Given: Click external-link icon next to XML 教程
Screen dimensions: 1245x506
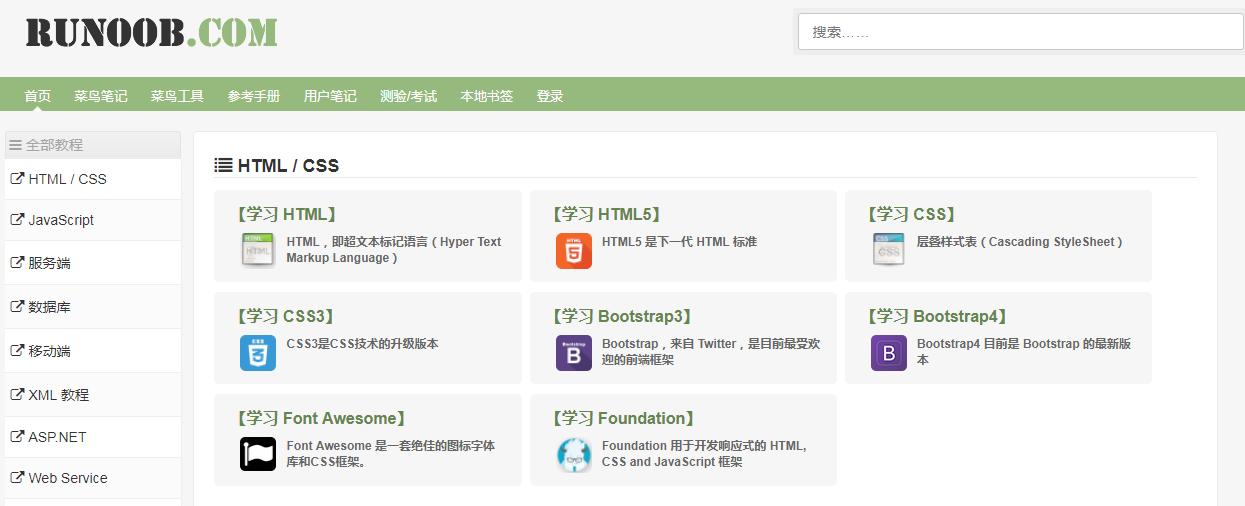Looking at the screenshot, I should (17, 394).
